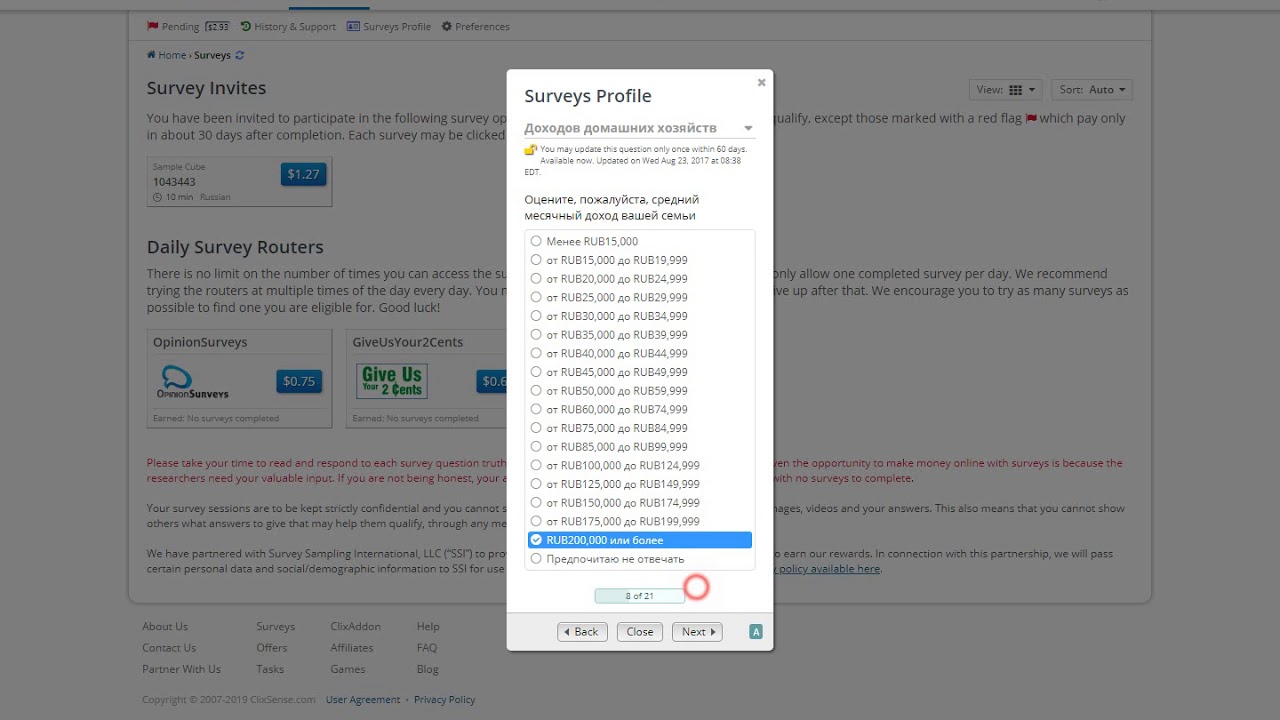Click the $0.75 OpinionSurveys button
Viewport: 1280px width, 720px height.
(x=299, y=381)
